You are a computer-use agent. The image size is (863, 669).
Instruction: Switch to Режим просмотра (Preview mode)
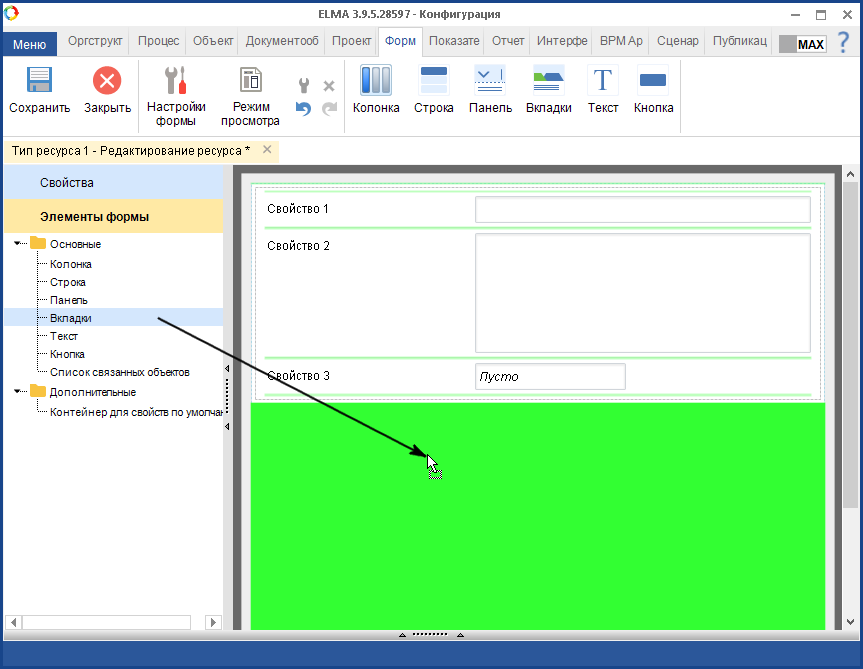click(x=250, y=82)
